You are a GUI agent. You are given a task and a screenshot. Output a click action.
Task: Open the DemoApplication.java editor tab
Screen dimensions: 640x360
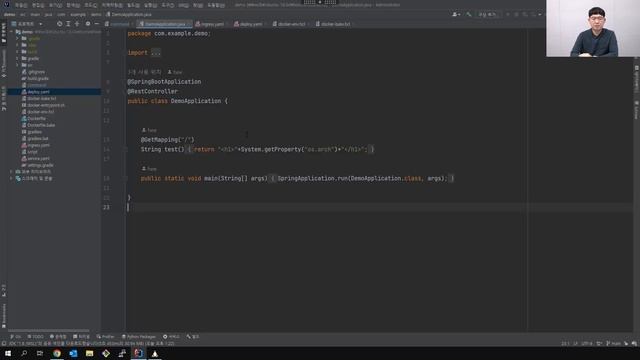(164, 24)
